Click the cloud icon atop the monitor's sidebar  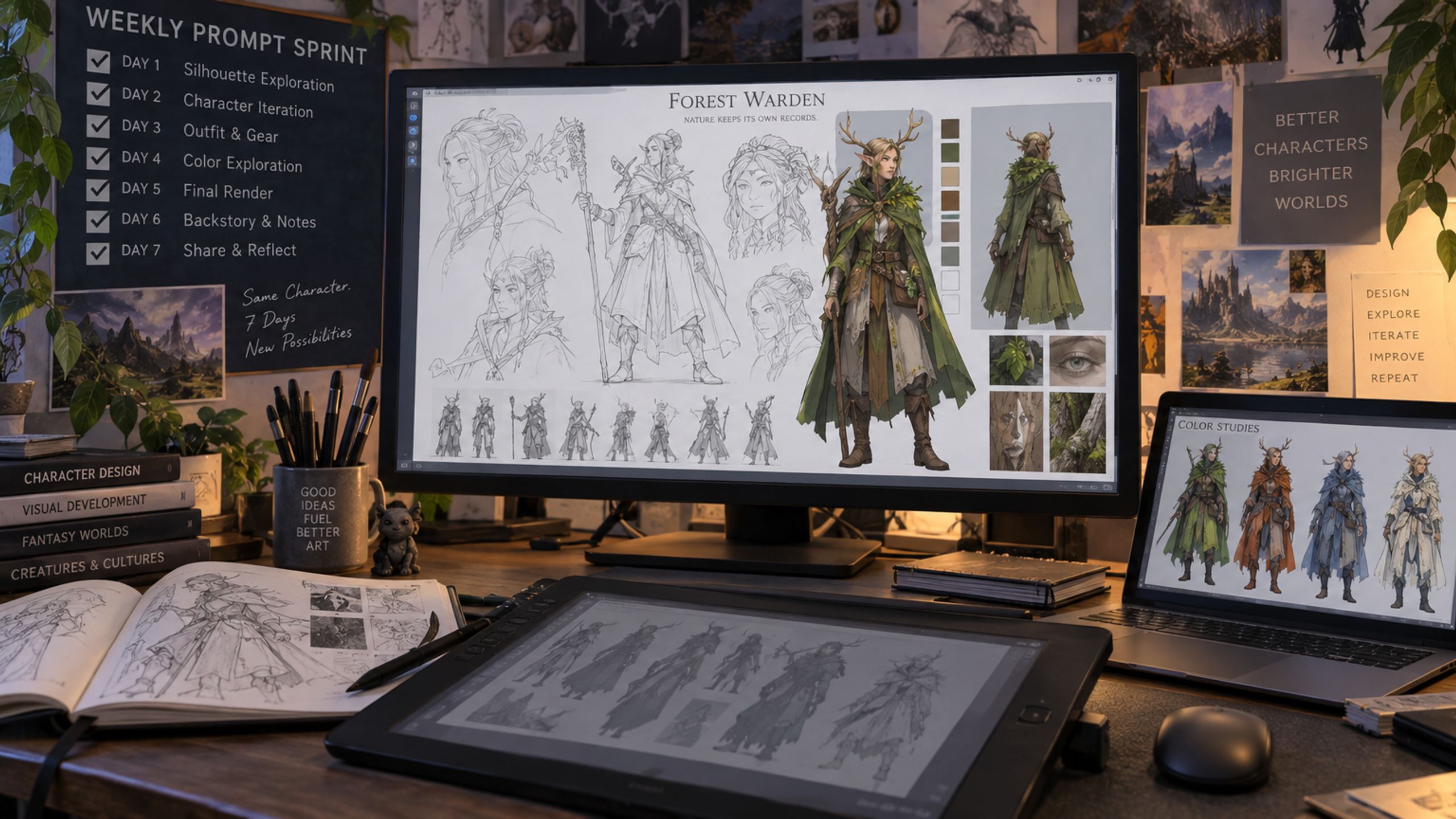[415, 93]
